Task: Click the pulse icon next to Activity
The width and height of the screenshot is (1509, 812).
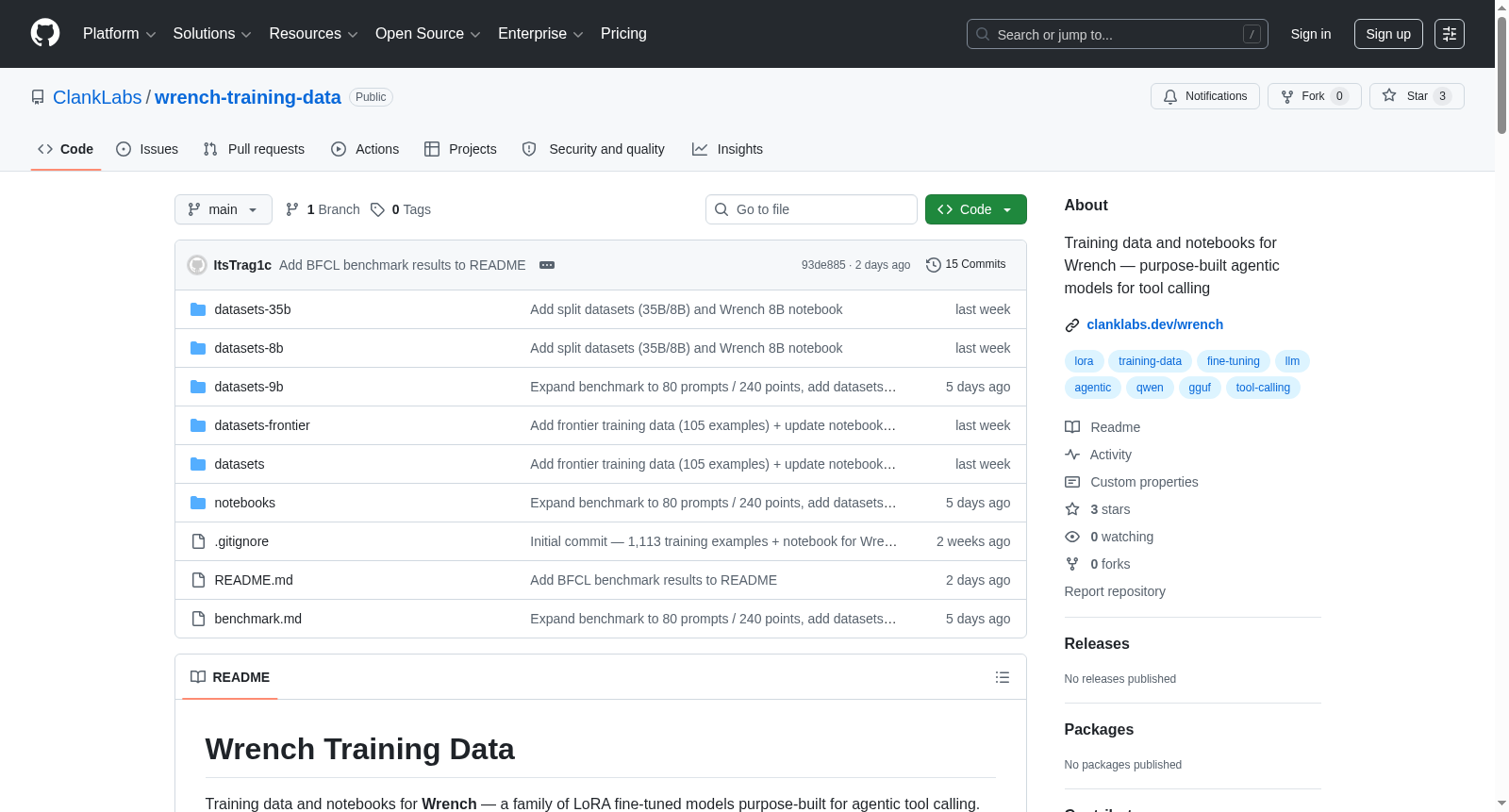Action: pyautogui.click(x=1072, y=455)
